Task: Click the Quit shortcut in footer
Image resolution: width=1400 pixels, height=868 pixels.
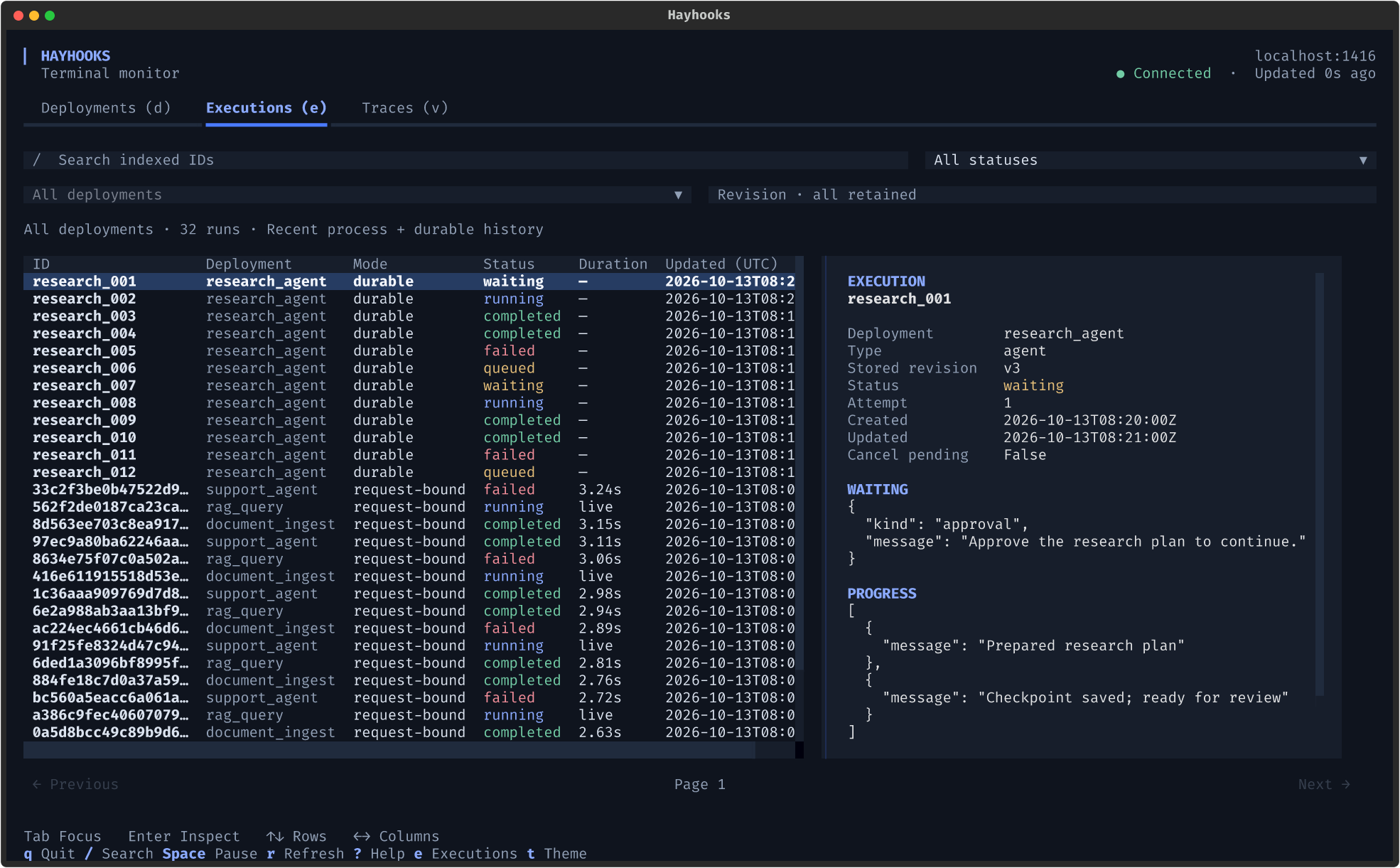Action: (x=49, y=854)
